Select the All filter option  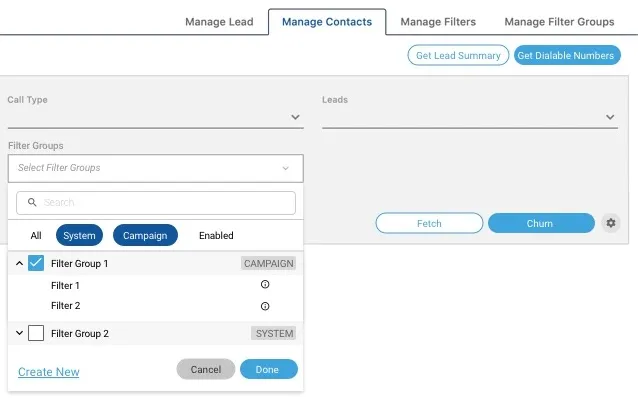click(36, 235)
